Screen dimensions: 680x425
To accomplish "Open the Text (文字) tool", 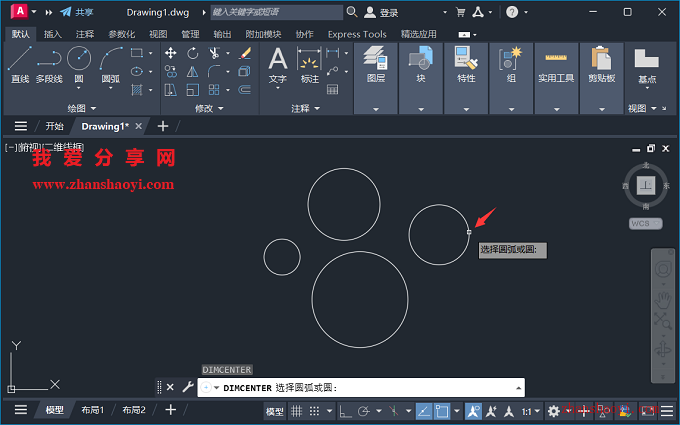I will (278, 65).
